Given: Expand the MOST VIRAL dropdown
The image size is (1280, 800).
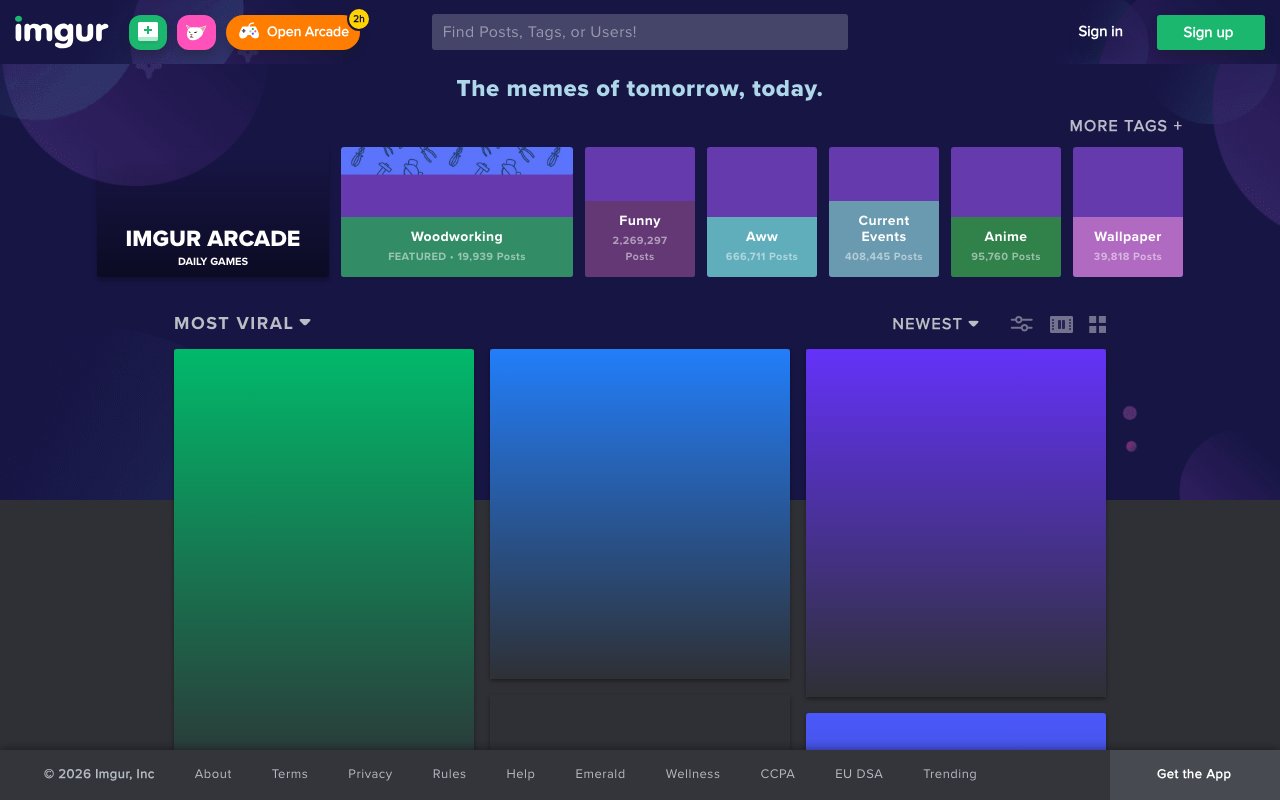Looking at the screenshot, I should click(x=242, y=323).
